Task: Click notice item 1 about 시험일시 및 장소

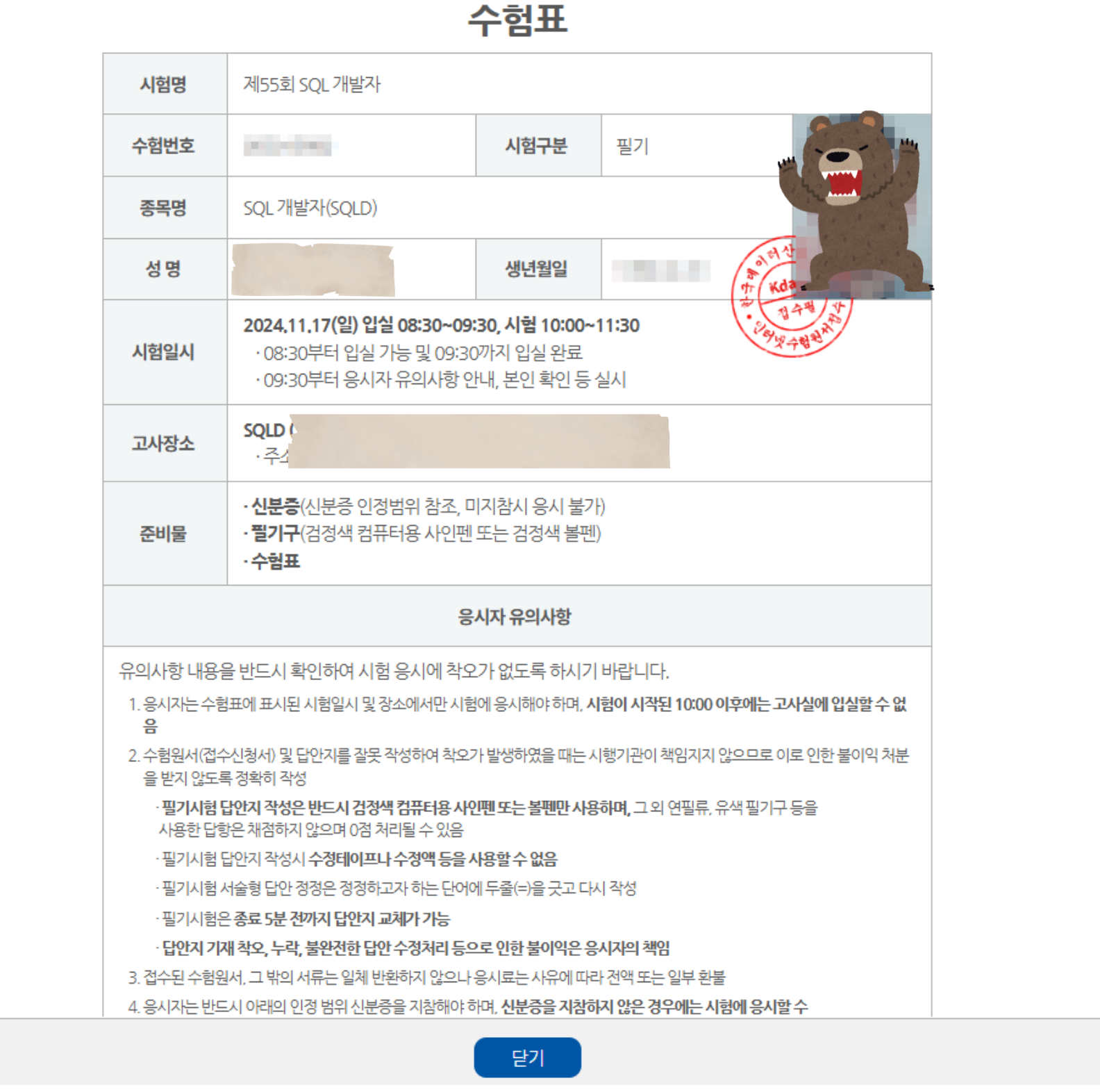Action: (517, 715)
